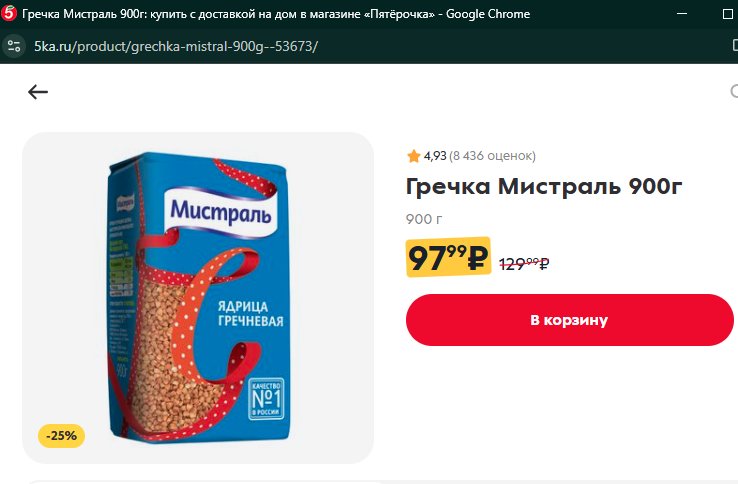Image resolution: width=738 pixels, height=484 pixels.
Task: Click the yellow 97.99 ₽ price tag
Action: pos(448,257)
